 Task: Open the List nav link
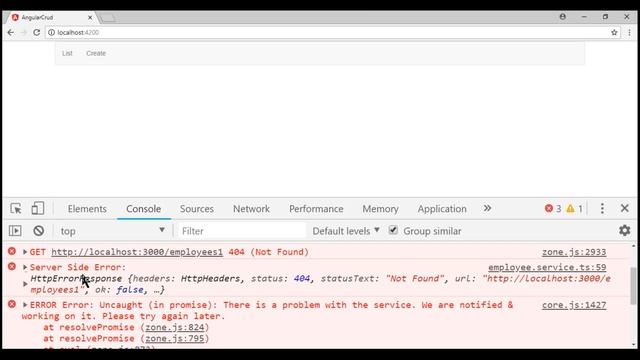[x=67, y=53]
